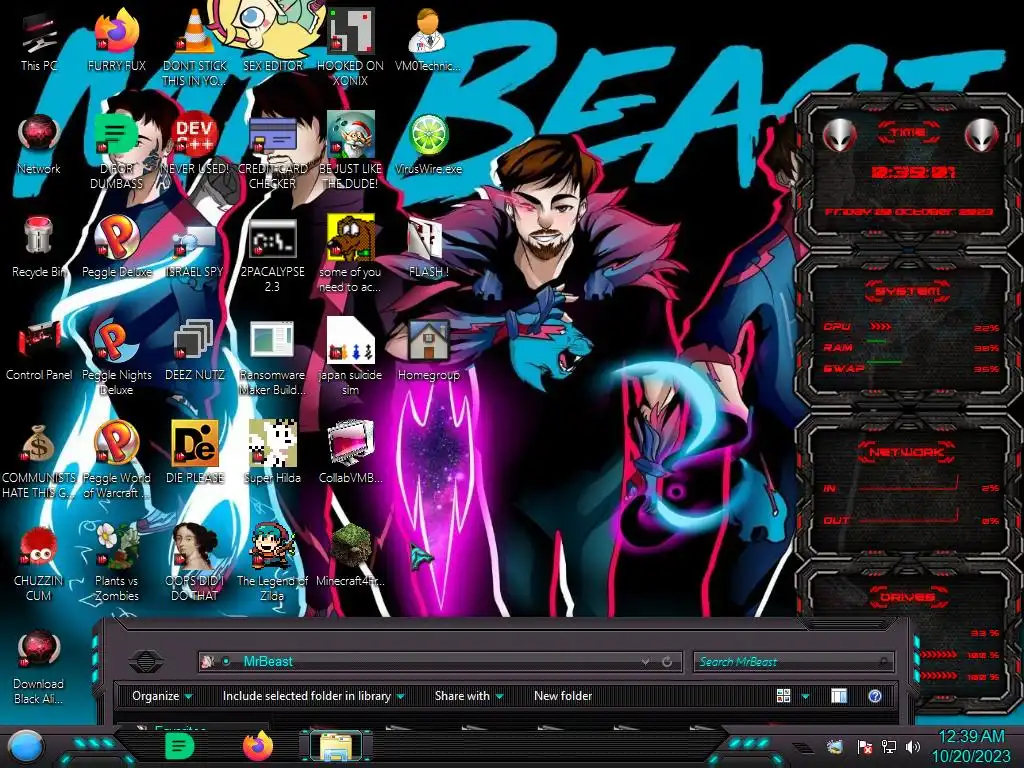The image size is (1024, 768).
Task: Expand the MrBeast address bar history arrow
Action: 645,662
